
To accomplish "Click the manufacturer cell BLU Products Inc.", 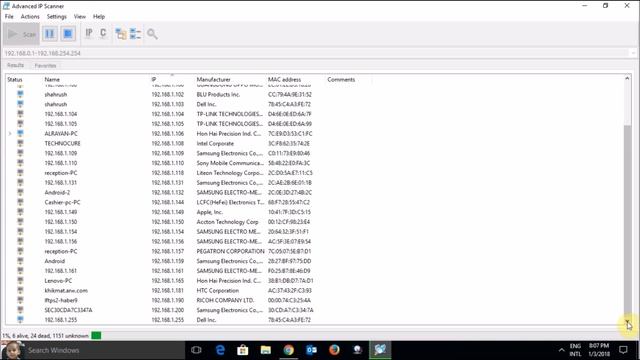I will (x=218, y=94).
